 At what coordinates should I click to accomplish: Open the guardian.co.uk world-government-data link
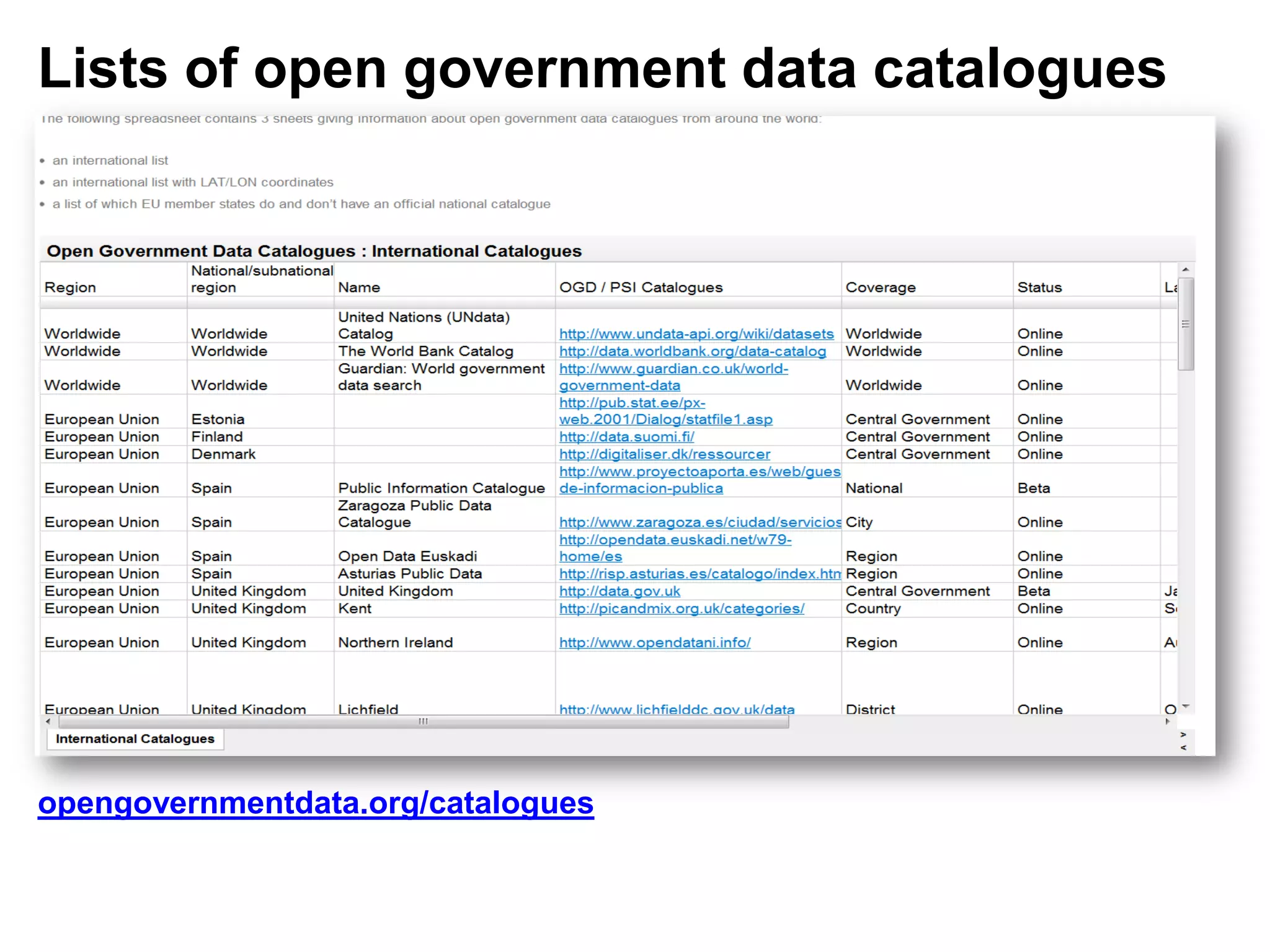tap(673, 377)
